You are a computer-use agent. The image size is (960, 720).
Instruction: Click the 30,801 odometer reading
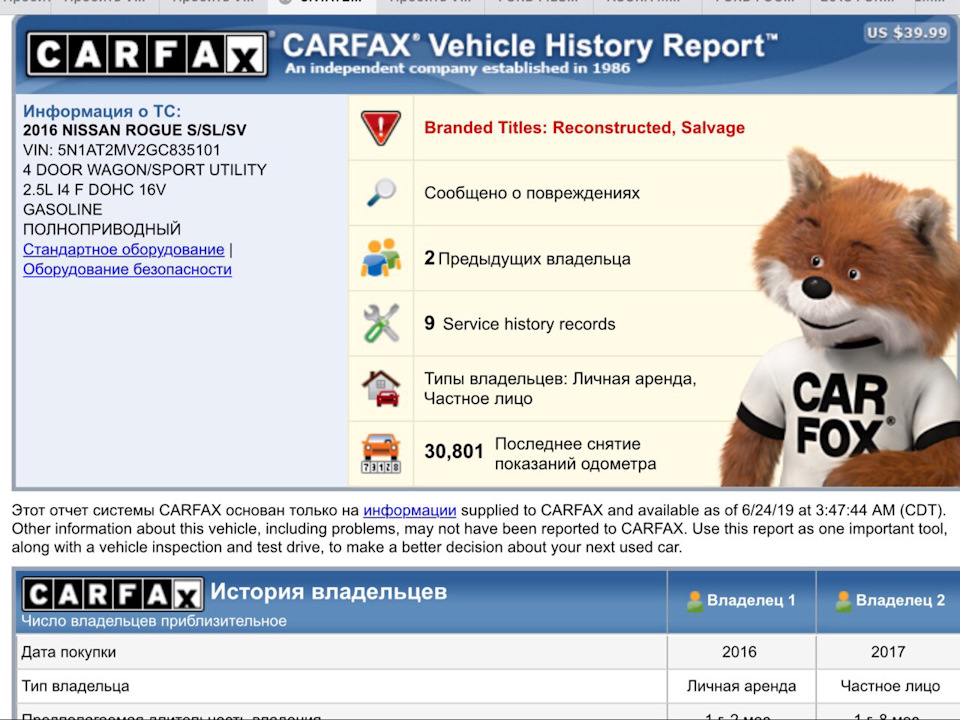[x=454, y=452]
